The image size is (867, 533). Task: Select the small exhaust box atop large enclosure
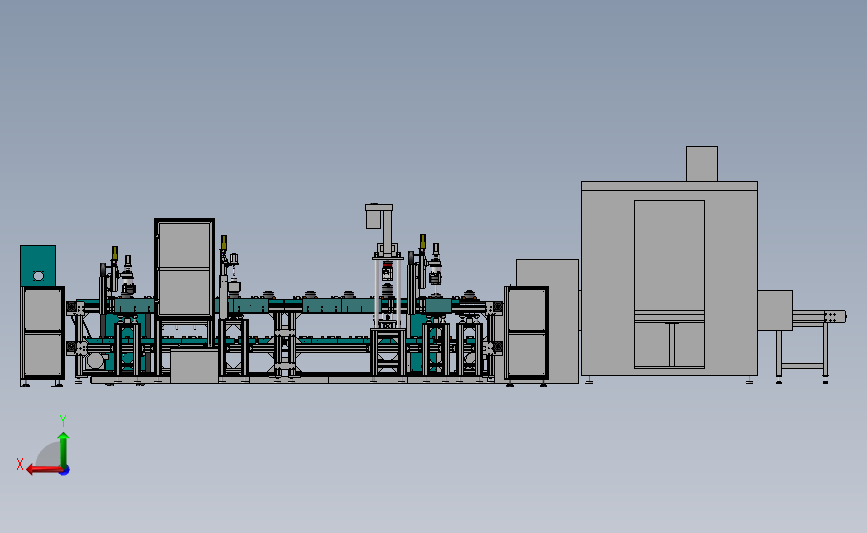pyautogui.click(x=702, y=164)
